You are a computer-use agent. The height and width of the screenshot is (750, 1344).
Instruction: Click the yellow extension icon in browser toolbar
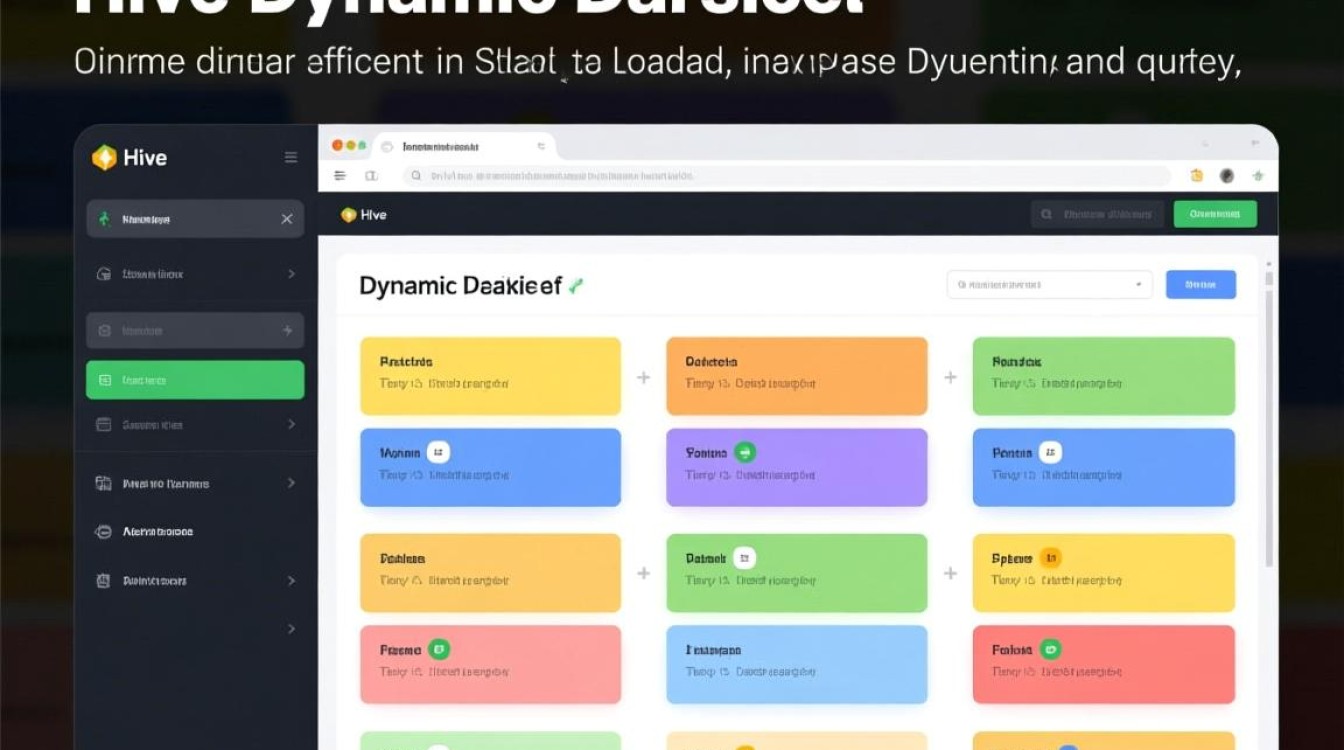point(1197,175)
